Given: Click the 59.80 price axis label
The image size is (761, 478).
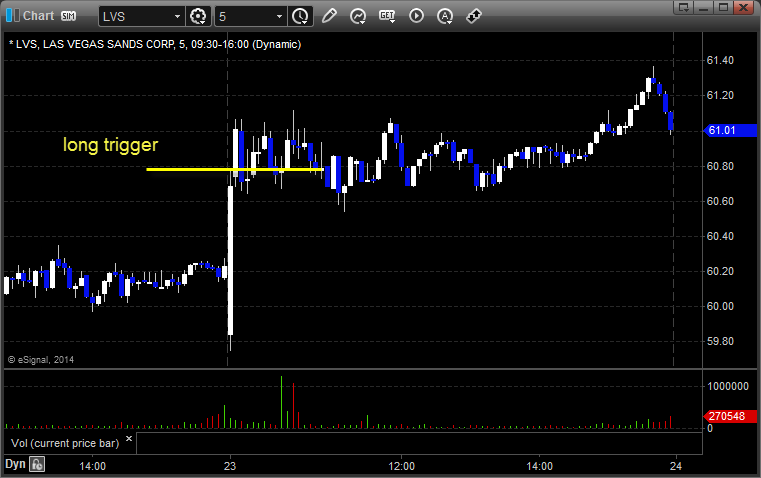Looking at the screenshot, I should tap(720, 341).
